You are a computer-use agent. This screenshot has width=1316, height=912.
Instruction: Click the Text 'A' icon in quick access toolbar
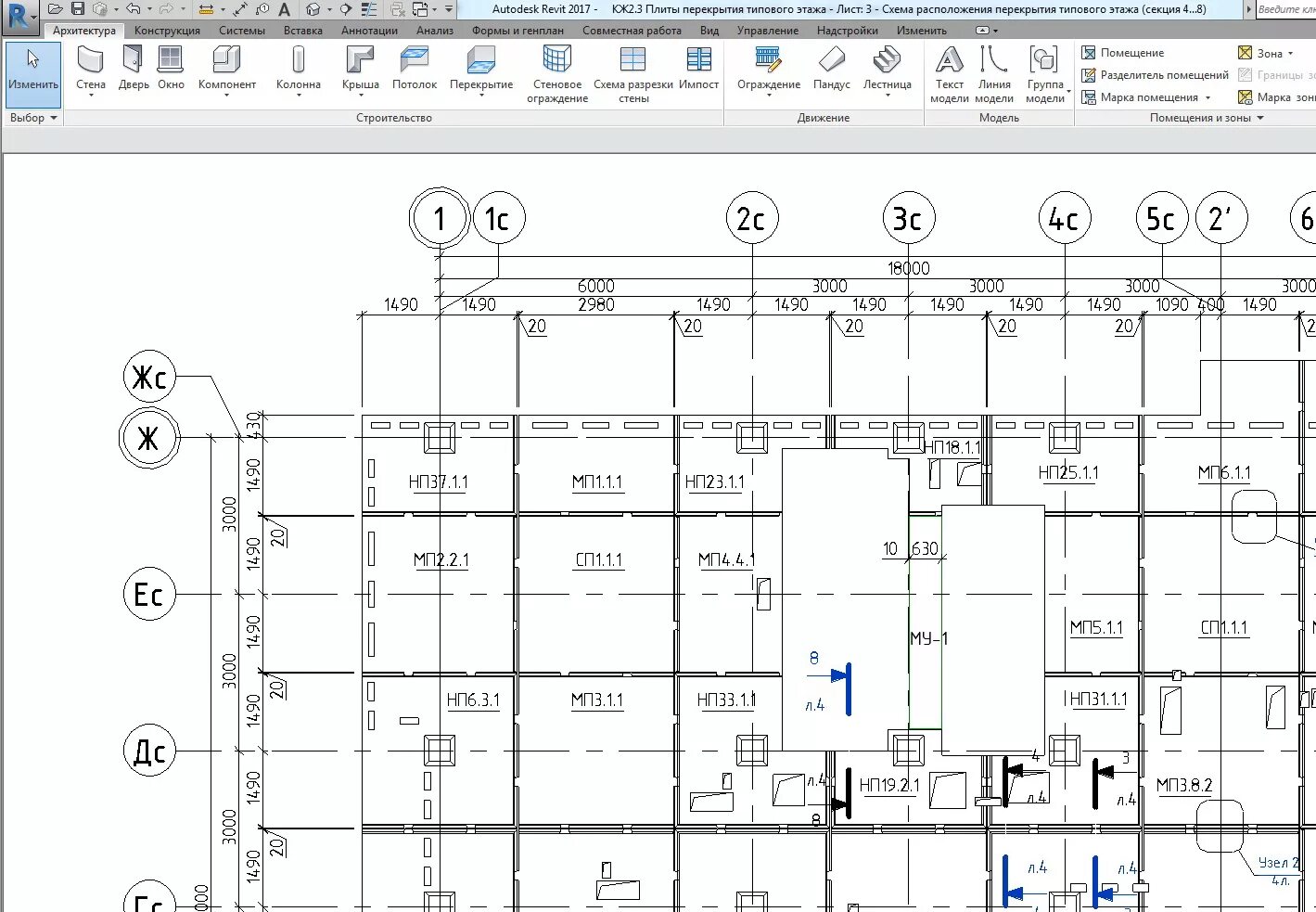coord(284,9)
